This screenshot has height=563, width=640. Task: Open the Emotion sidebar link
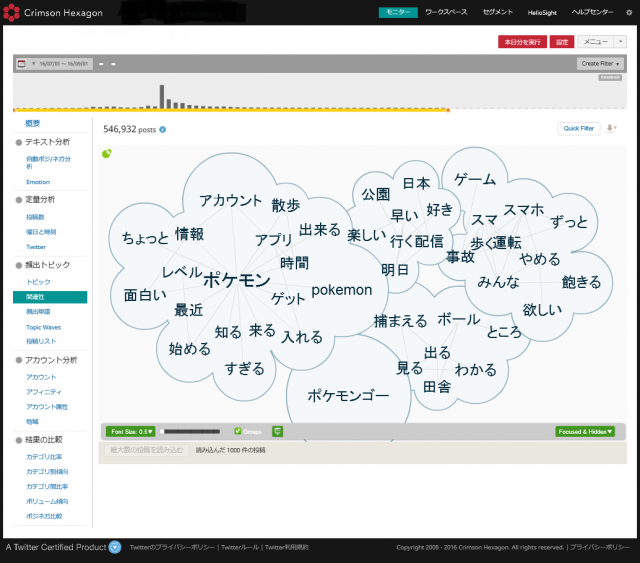[x=38, y=182]
